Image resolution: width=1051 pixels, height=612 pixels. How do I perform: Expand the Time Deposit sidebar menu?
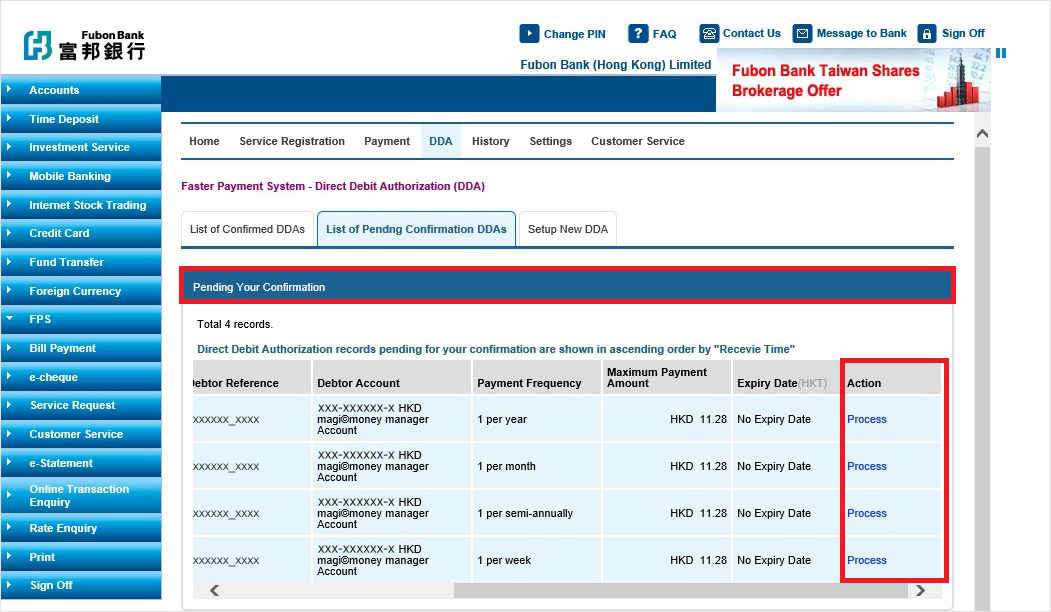point(80,119)
